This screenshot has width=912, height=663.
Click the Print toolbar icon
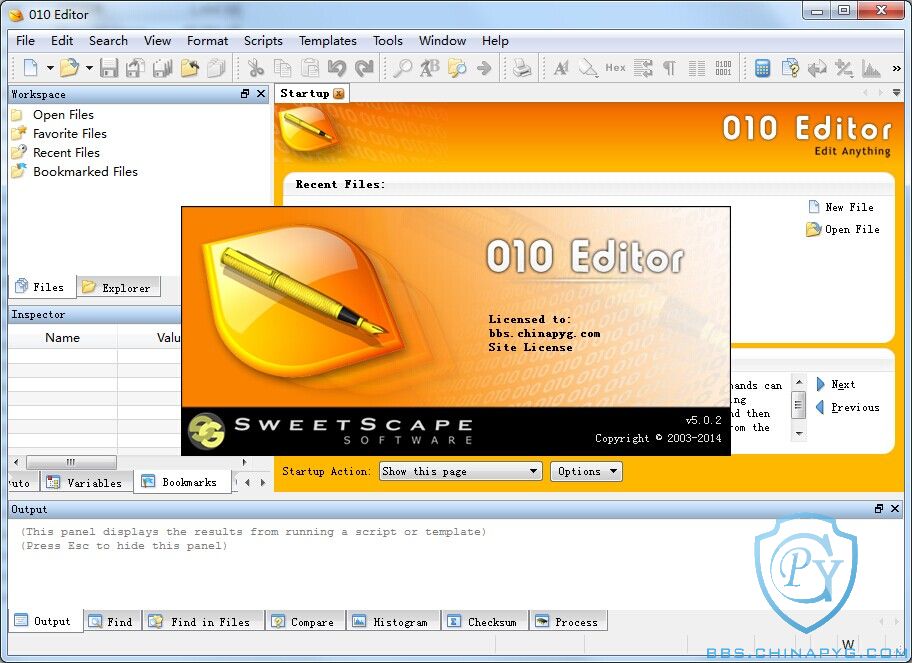(522, 68)
